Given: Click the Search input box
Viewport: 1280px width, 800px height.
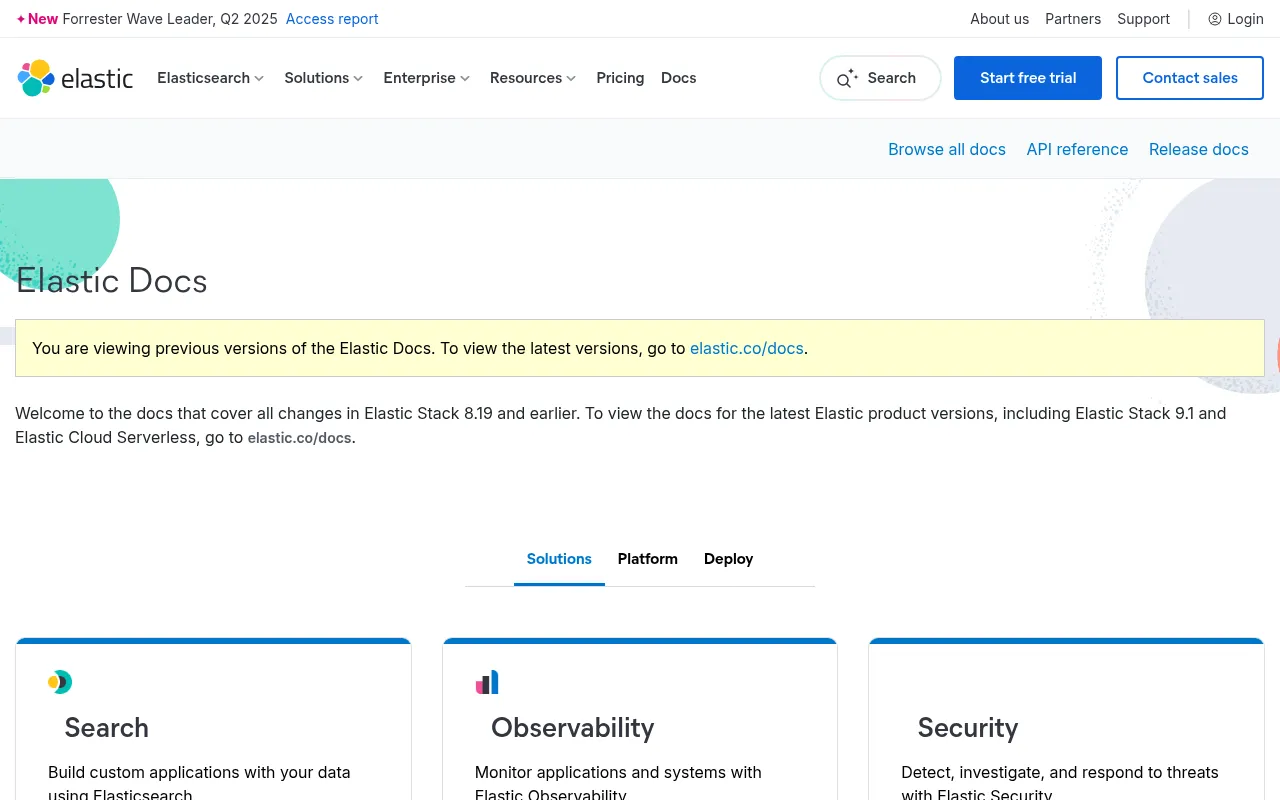Looking at the screenshot, I should [x=880, y=78].
